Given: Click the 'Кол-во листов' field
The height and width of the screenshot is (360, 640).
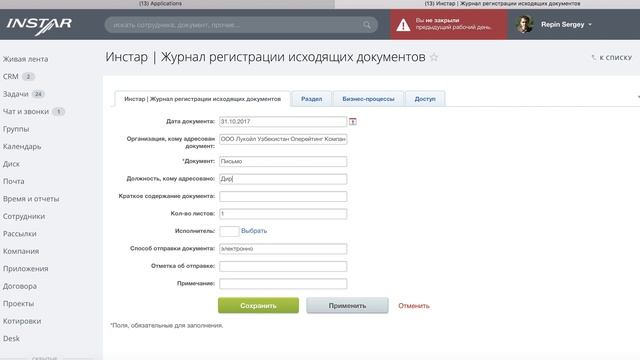Looking at the screenshot, I should point(283,214).
